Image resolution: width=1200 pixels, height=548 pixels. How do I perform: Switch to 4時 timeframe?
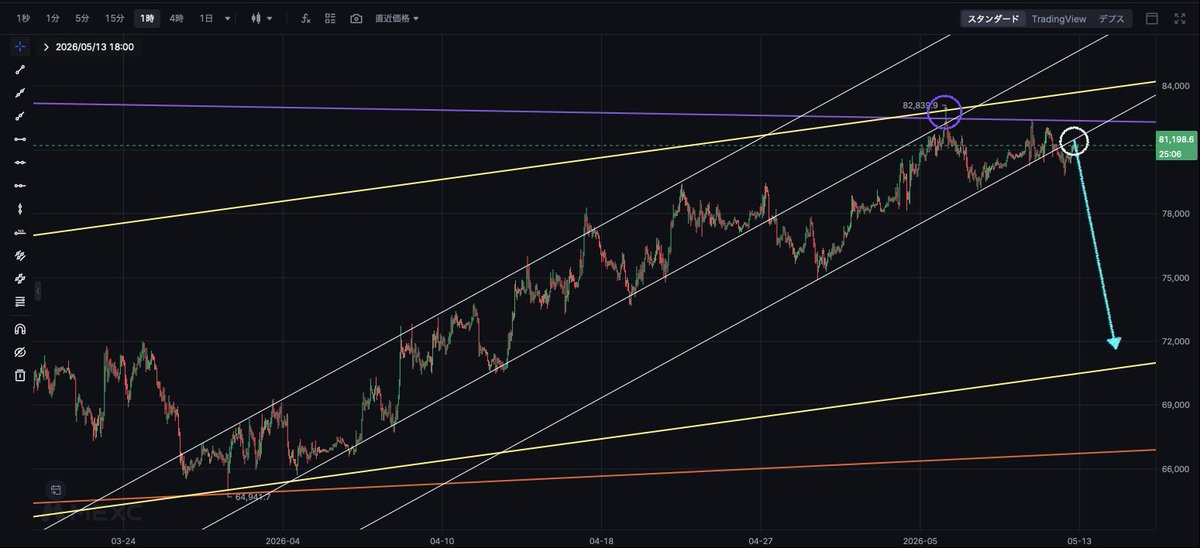pos(176,18)
